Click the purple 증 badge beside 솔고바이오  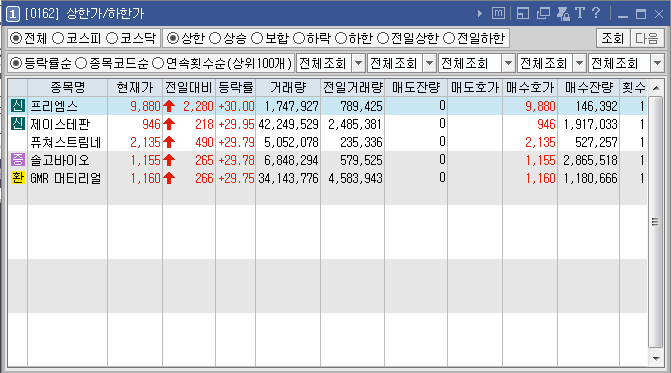pos(18,160)
